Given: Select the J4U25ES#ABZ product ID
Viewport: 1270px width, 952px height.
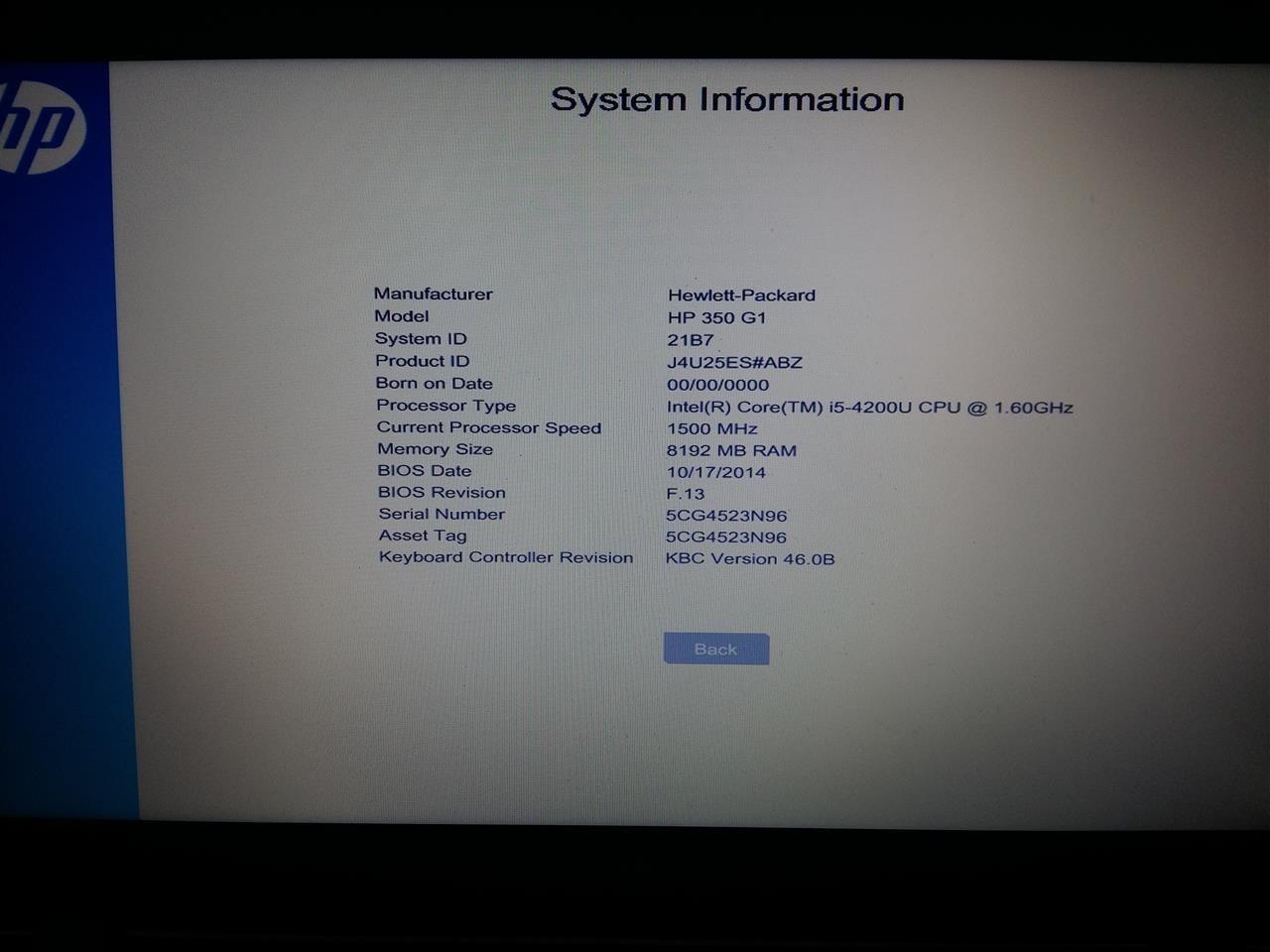Looking at the screenshot, I should (734, 363).
